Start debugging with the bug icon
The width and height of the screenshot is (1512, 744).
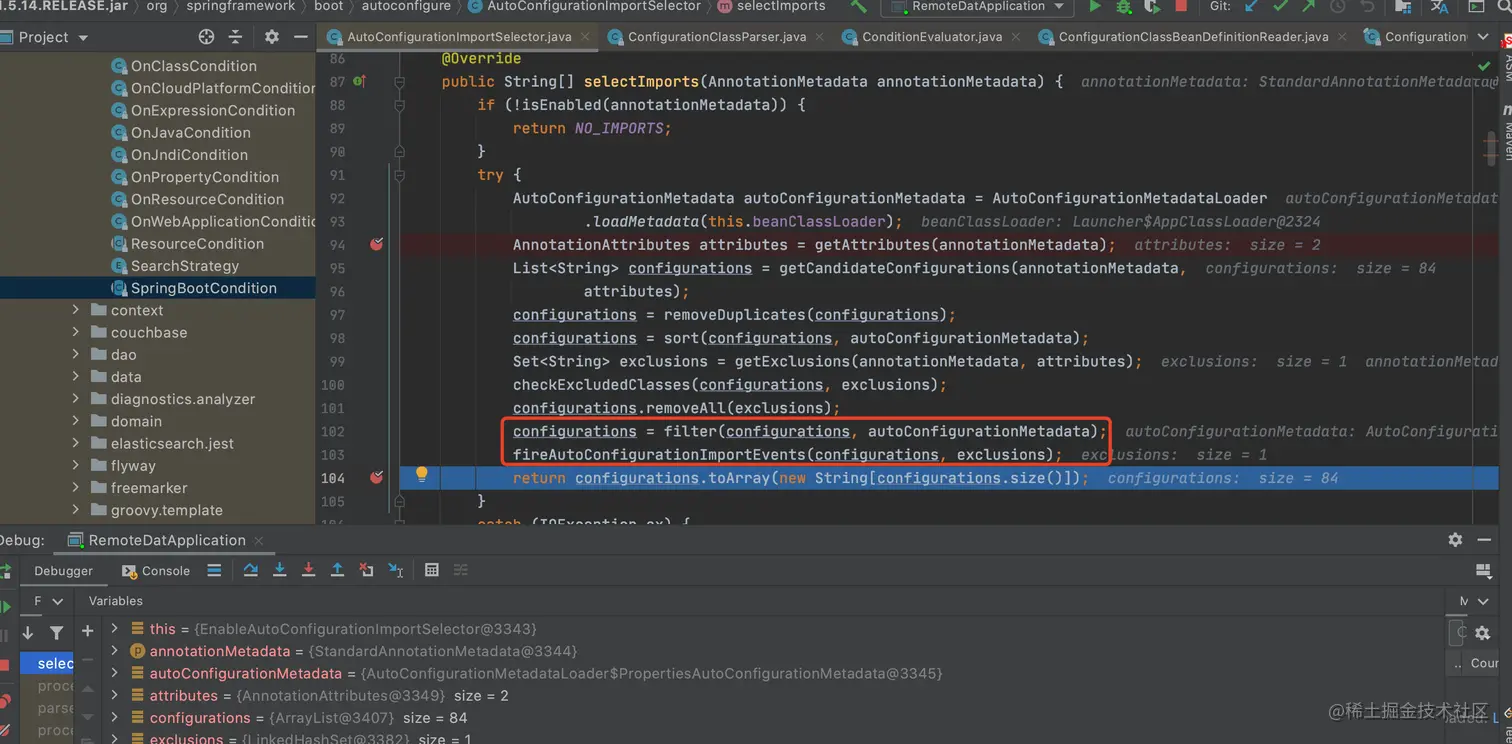(1124, 7)
